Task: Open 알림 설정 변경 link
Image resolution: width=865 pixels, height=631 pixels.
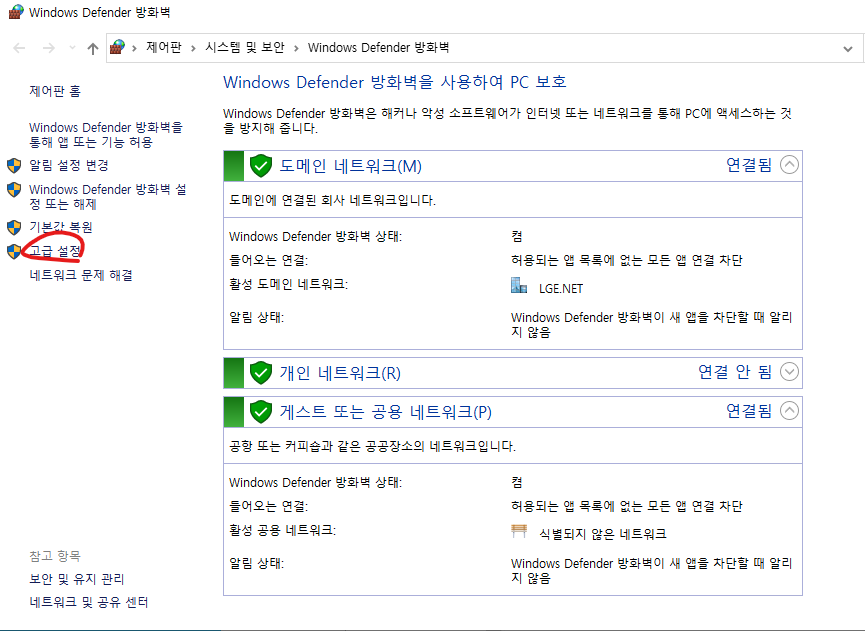Action: click(x=69, y=165)
